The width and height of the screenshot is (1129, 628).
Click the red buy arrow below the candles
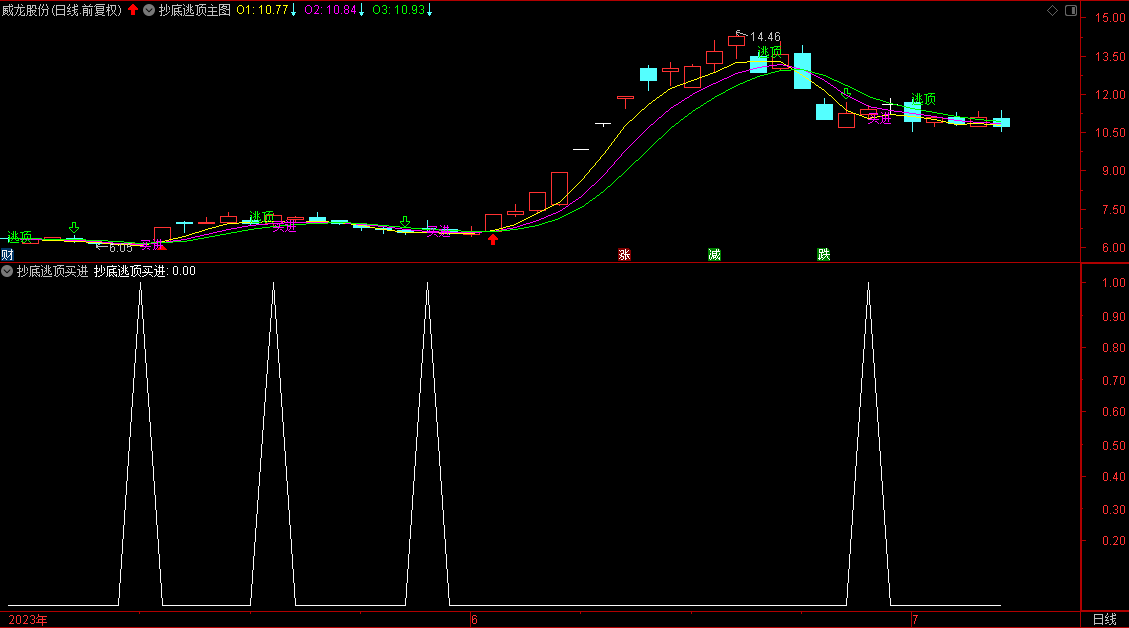[493, 239]
